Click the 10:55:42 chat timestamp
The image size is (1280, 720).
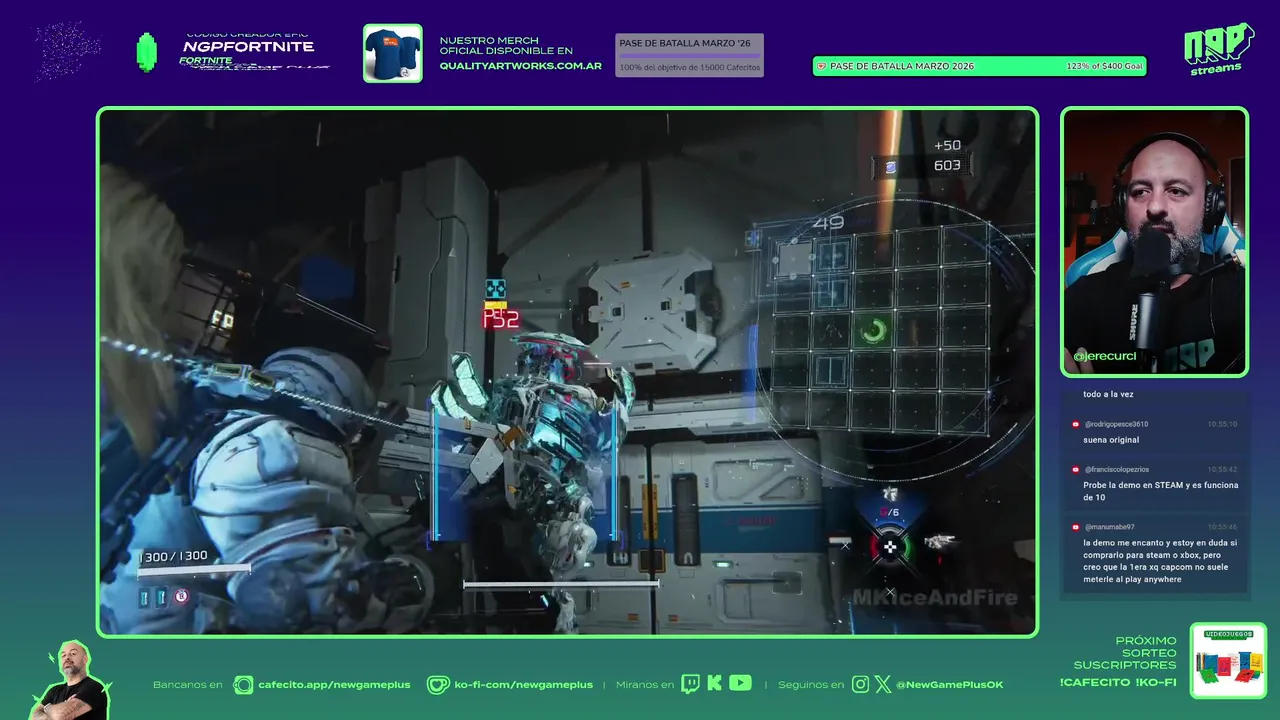click(1222, 469)
